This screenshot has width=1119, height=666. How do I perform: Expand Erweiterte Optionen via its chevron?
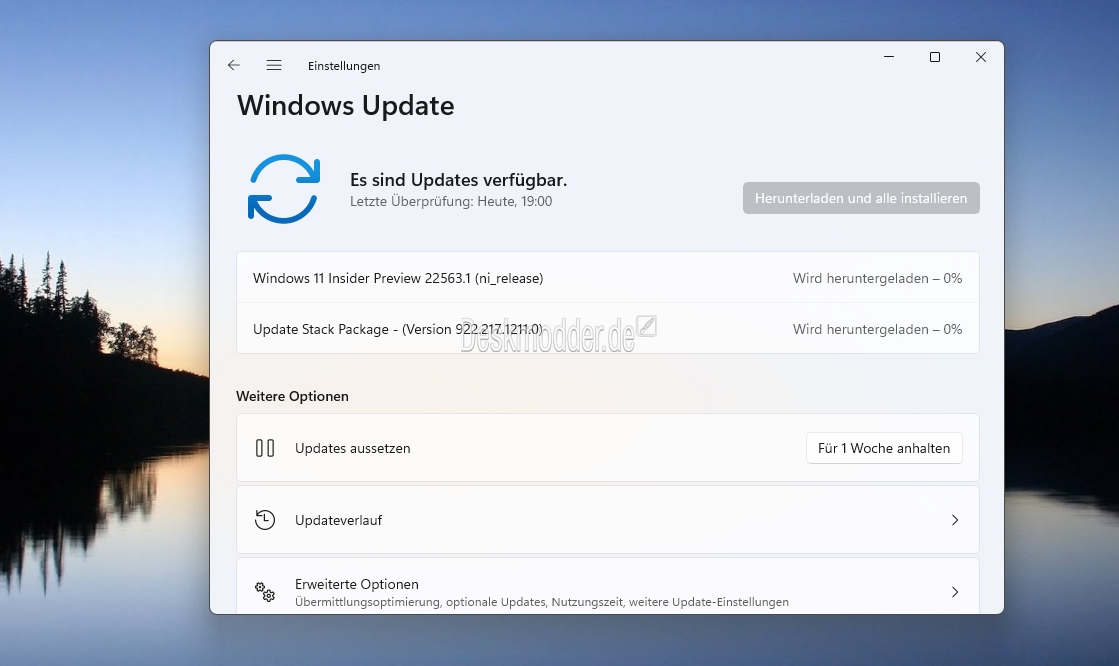(x=955, y=592)
